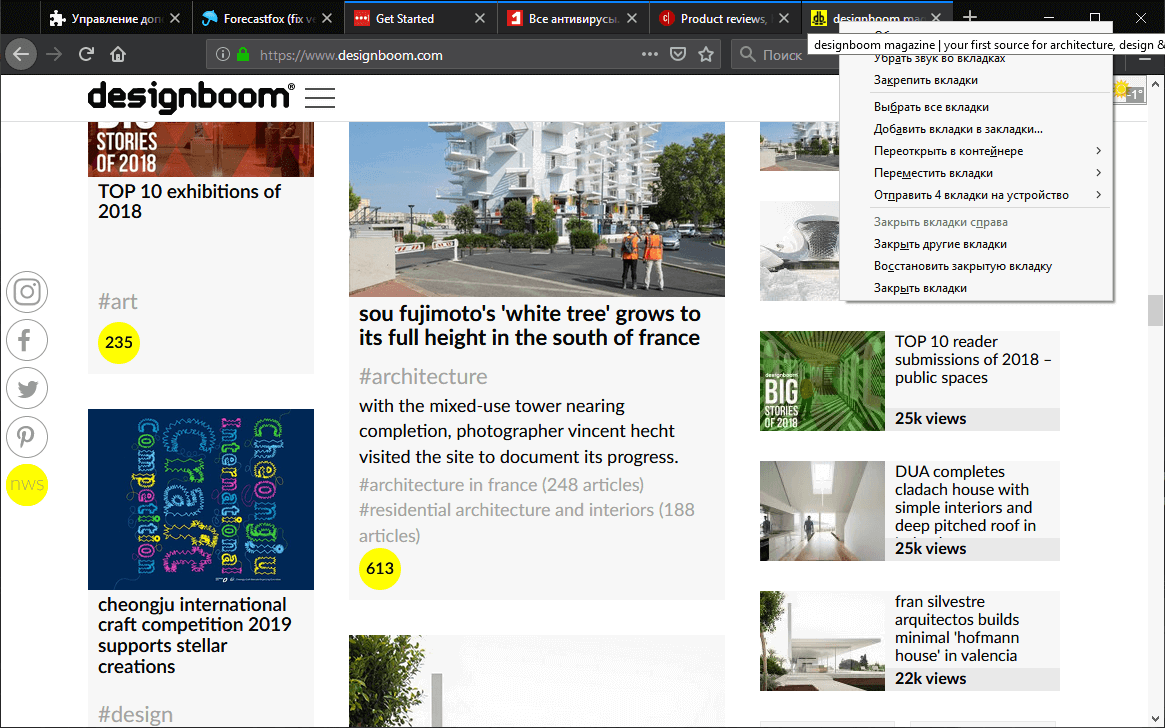The width and height of the screenshot is (1165, 728).
Task: Open cladach house interior thumbnail
Action: [822, 511]
